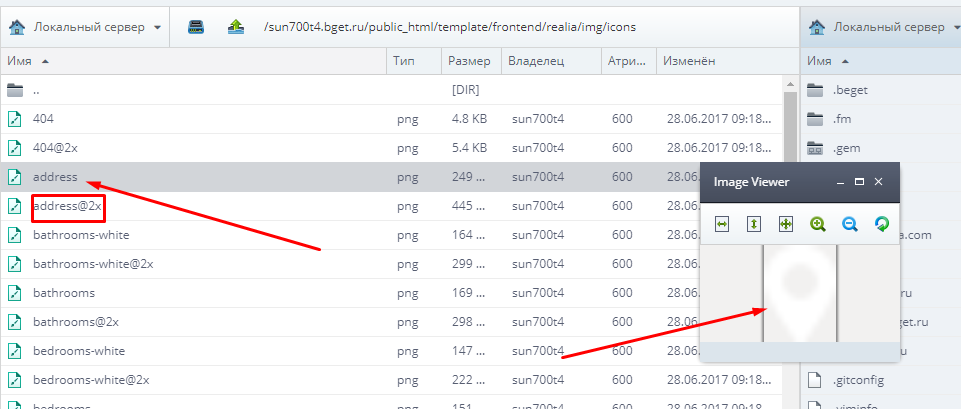Click the image file icon next to bedrooms-white@2x
Image resolution: width=961 pixels, height=409 pixels.
point(14,380)
